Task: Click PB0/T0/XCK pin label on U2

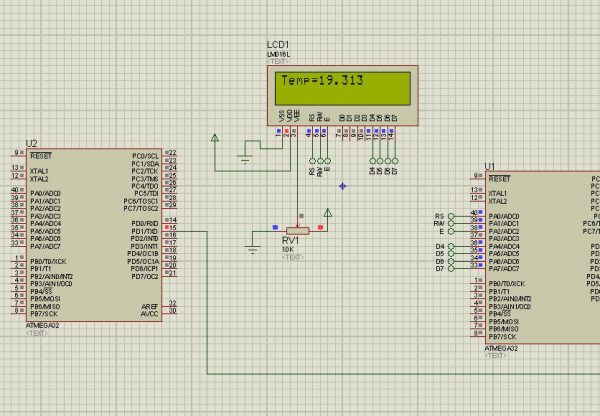Action: click(48, 261)
